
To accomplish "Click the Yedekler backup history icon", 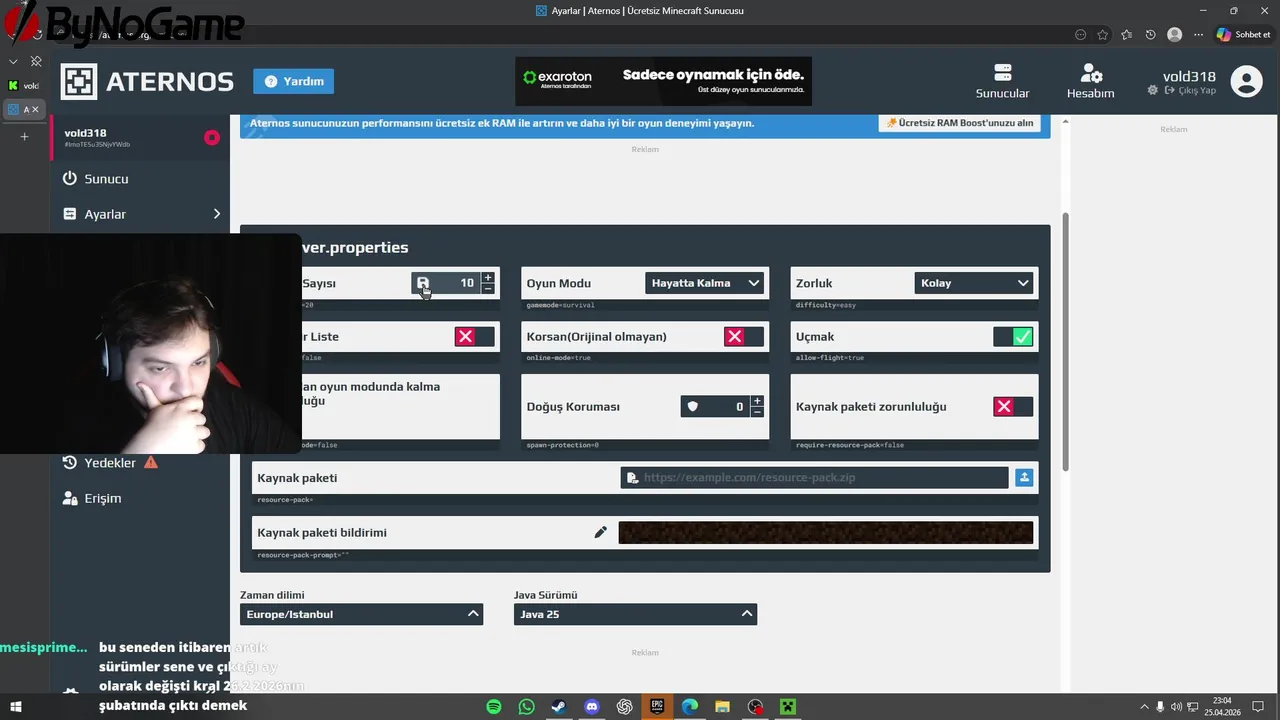I will tap(69, 463).
